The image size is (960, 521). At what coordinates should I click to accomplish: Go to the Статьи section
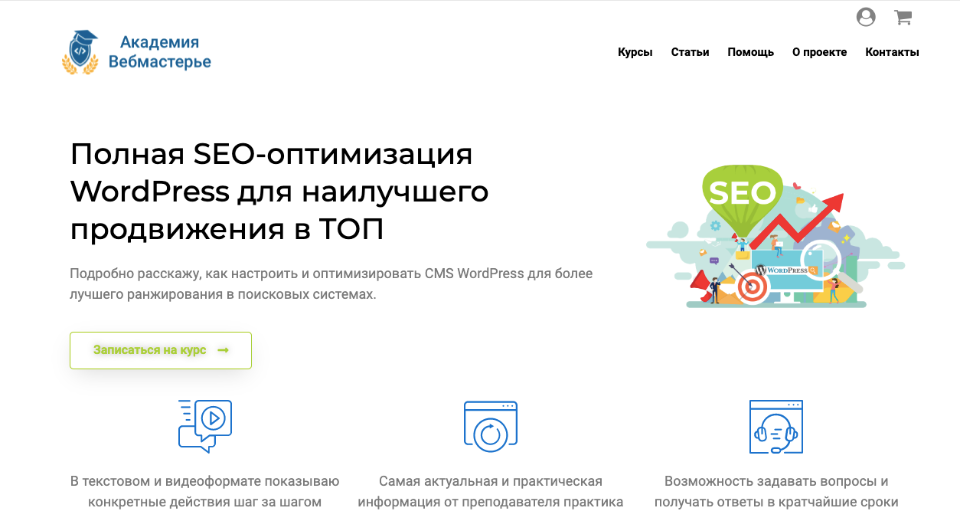(690, 52)
